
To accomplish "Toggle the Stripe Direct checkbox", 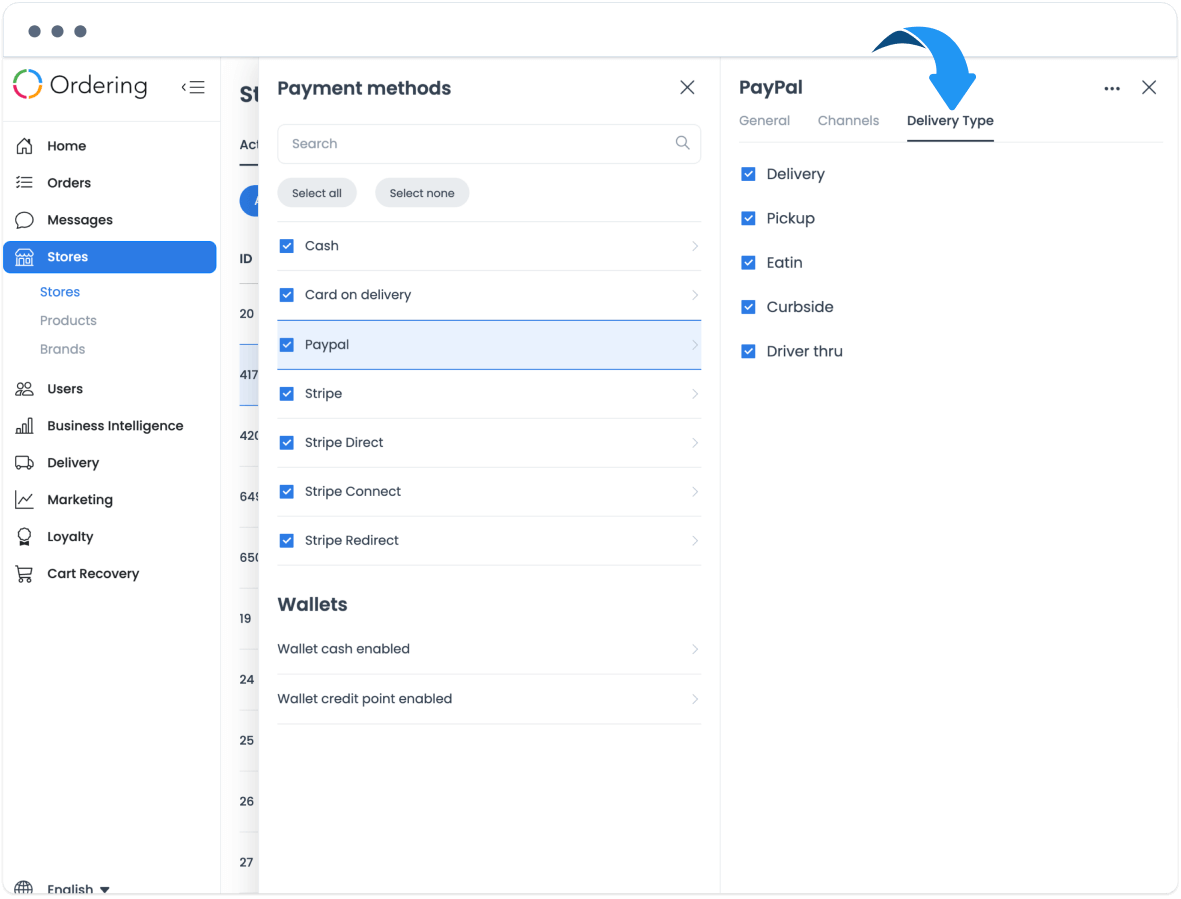I will coord(287,443).
